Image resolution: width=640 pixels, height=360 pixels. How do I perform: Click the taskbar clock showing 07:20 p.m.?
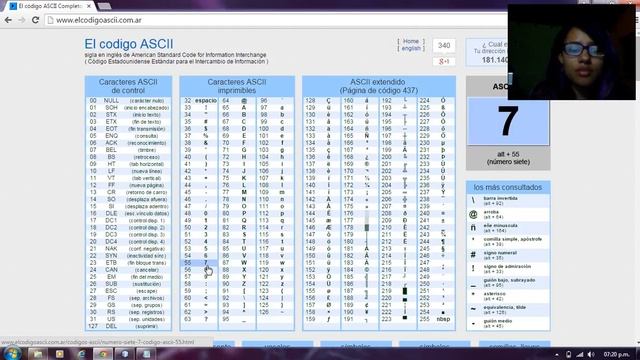tap(616, 354)
